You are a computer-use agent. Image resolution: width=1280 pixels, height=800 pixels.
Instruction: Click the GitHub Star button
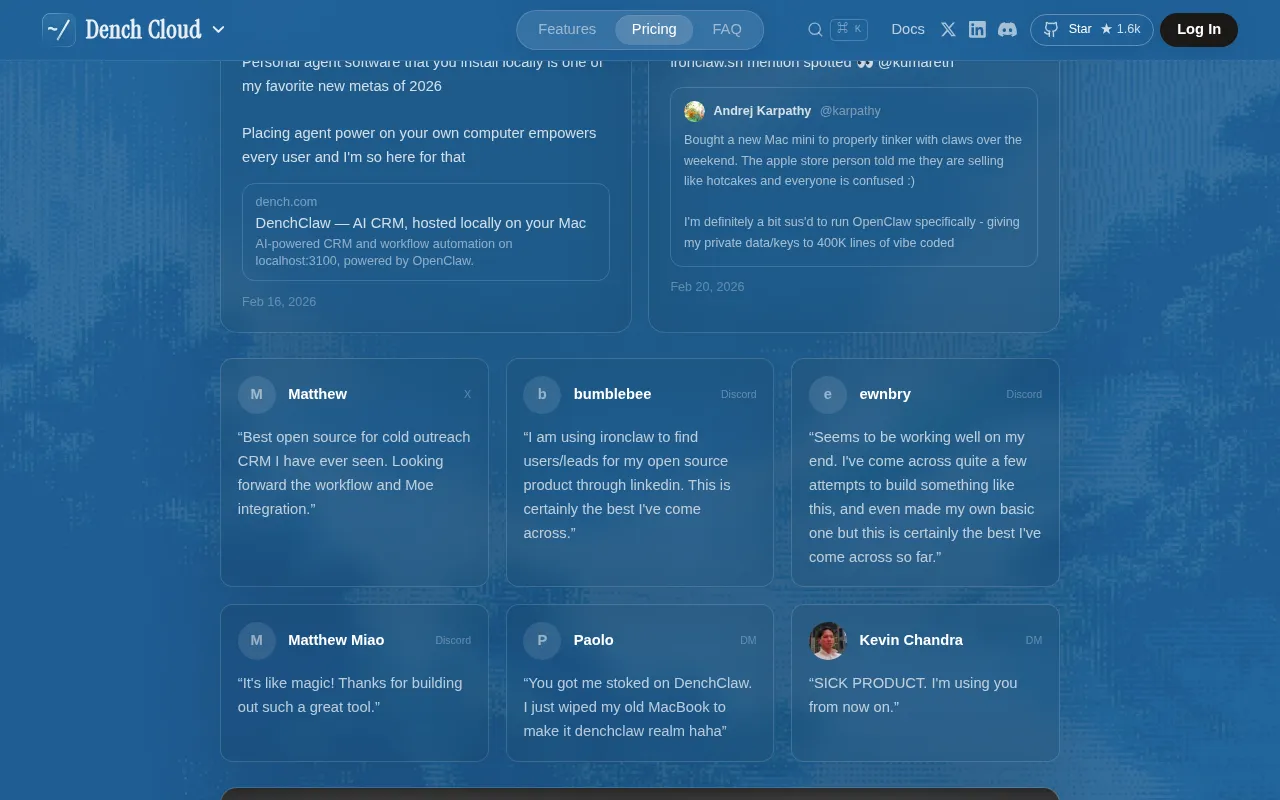point(1092,29)
